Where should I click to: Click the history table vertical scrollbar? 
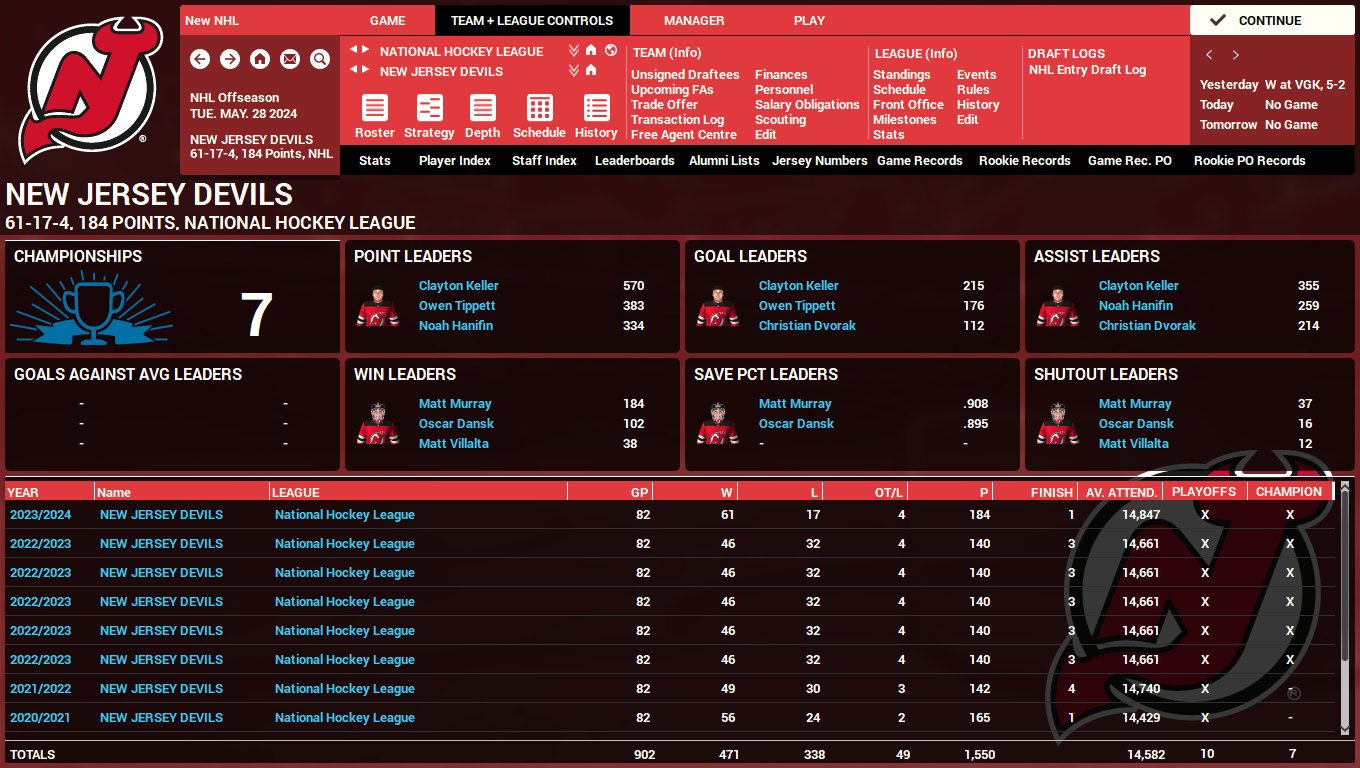1345,610
